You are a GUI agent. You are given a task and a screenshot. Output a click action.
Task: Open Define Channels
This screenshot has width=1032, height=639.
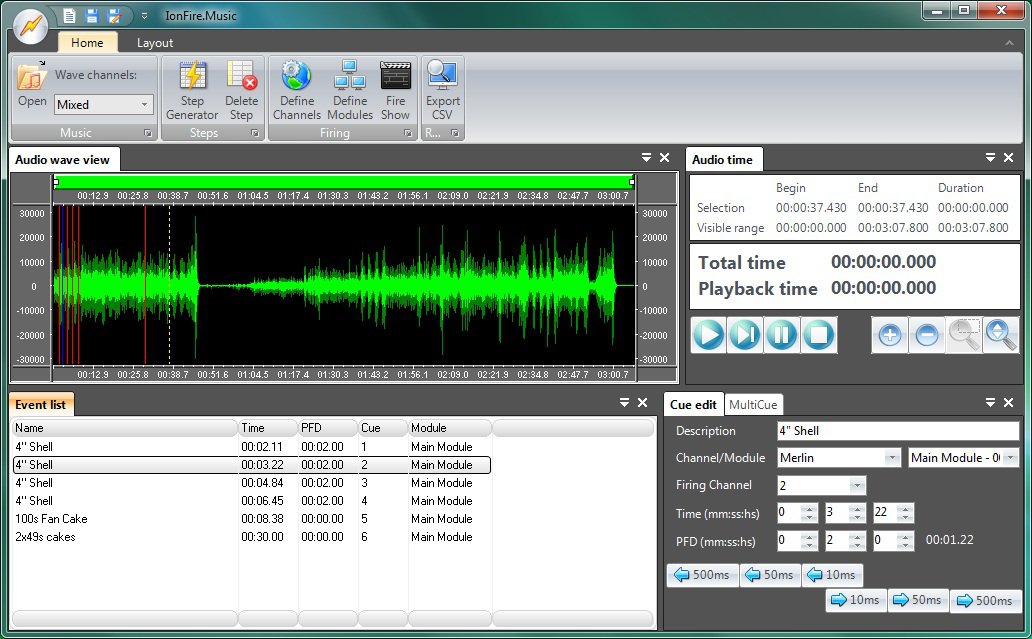(x=297, y=91)
